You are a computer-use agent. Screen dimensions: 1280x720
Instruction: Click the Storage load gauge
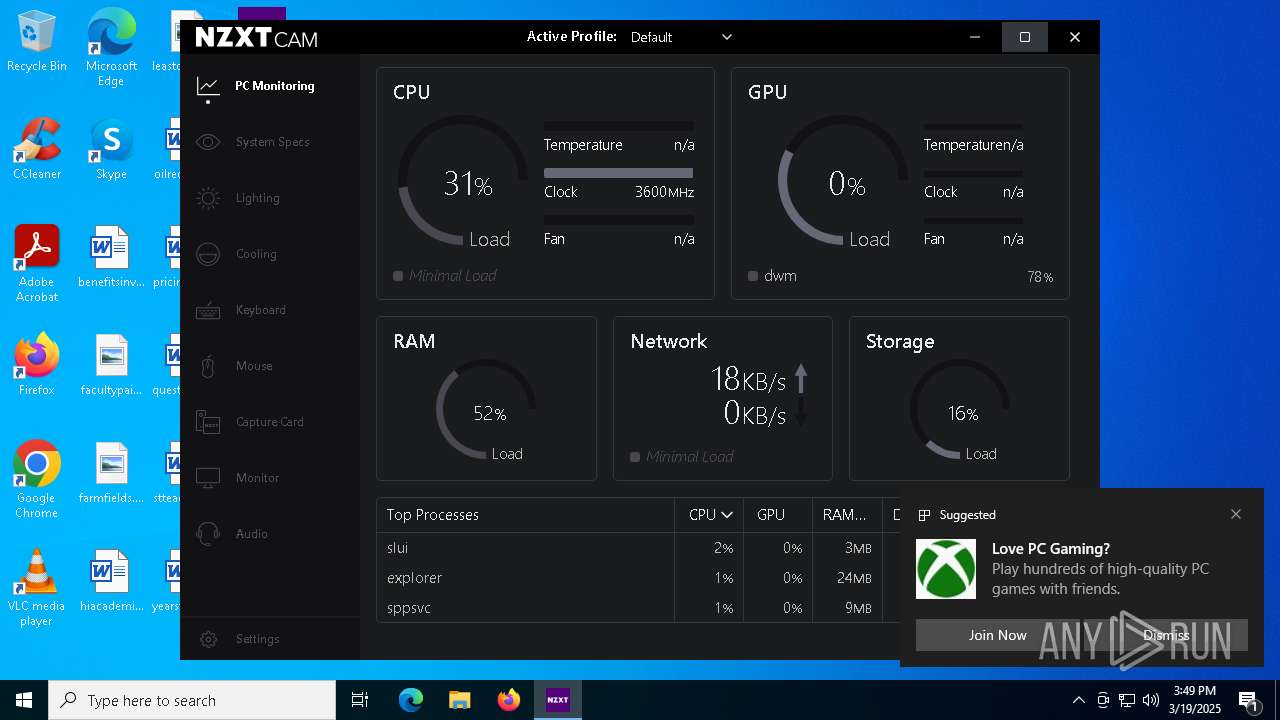click(x=960, y=409)
